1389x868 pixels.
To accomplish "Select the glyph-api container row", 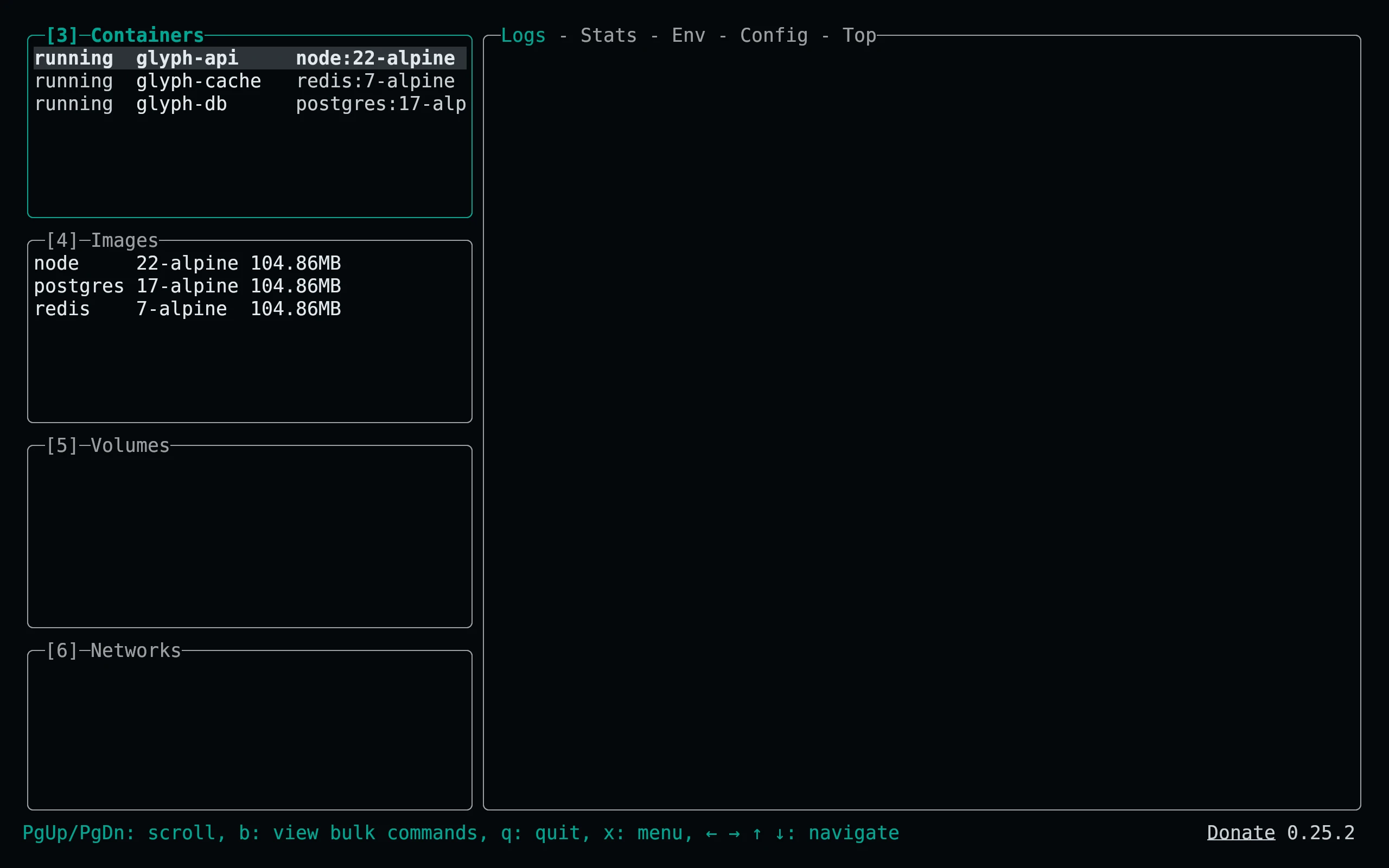I will pyautogui.click(x=250, y=58).
